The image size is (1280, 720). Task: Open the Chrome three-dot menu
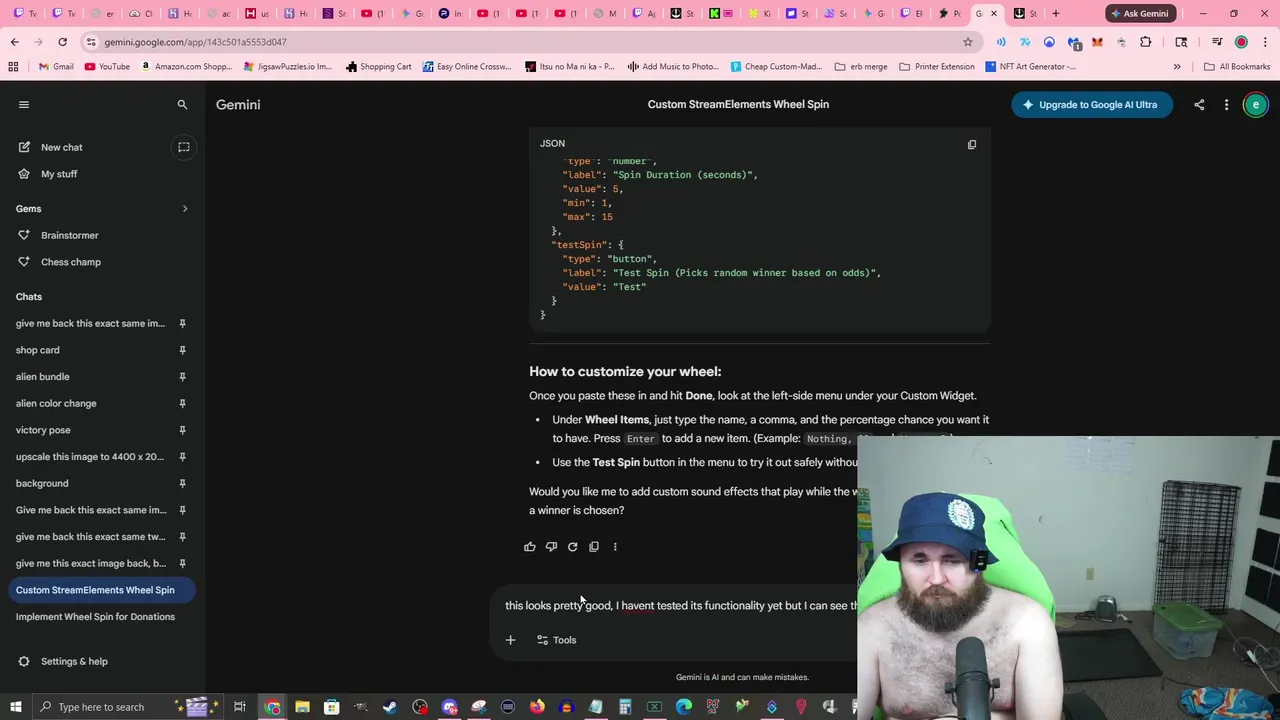pos(1264,42)
